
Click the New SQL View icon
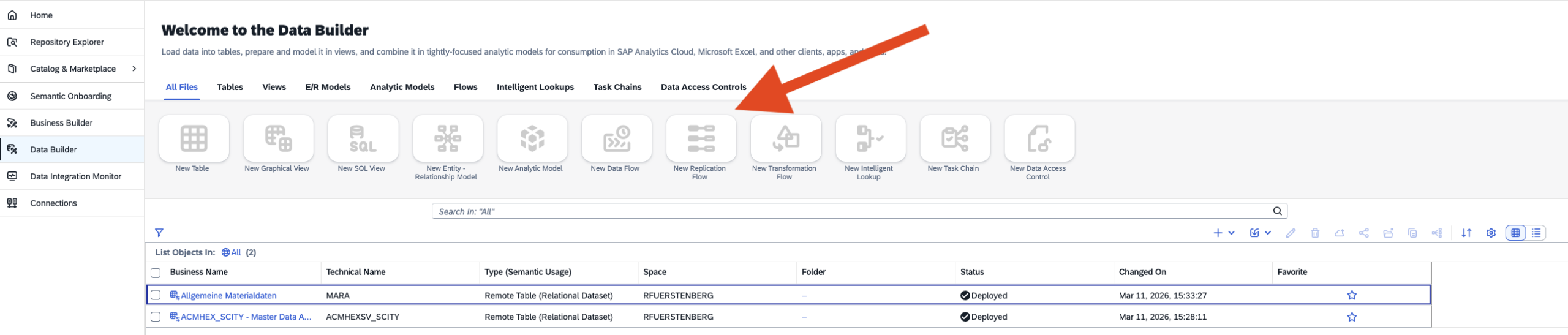pos(363,138)
